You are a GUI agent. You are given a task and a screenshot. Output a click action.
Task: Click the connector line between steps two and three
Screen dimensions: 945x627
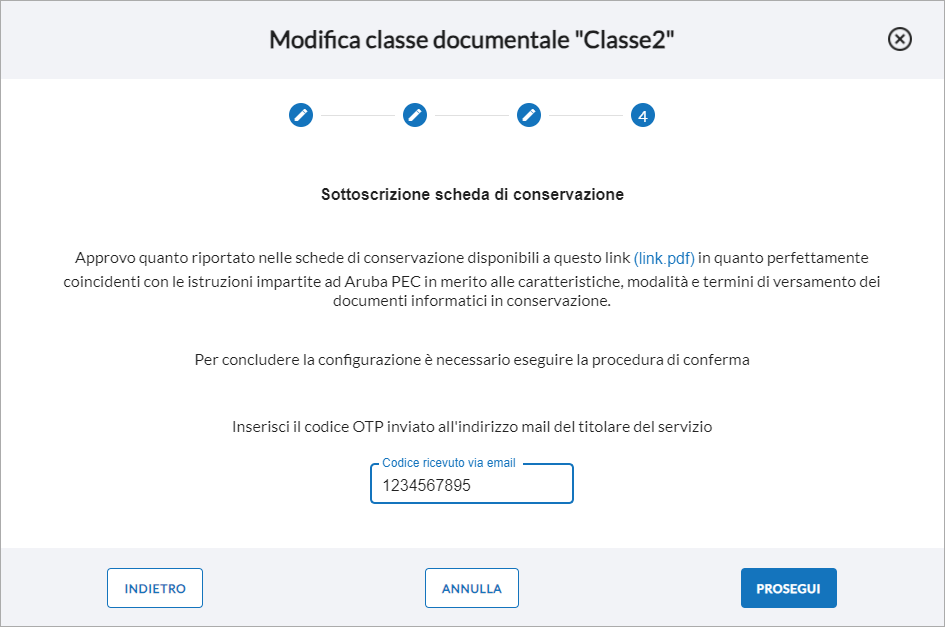[472, 115]
